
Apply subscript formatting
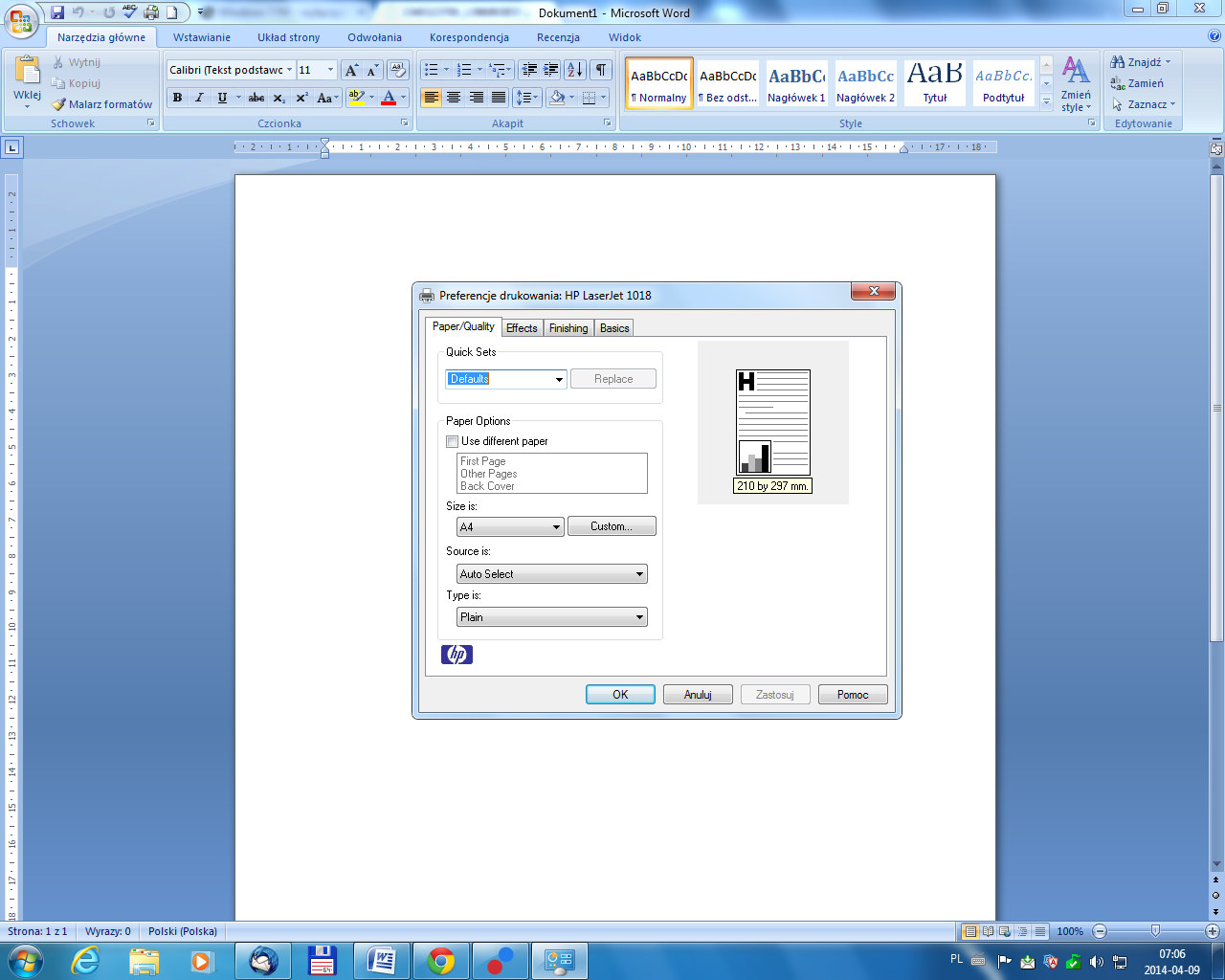tap(278, 98)
